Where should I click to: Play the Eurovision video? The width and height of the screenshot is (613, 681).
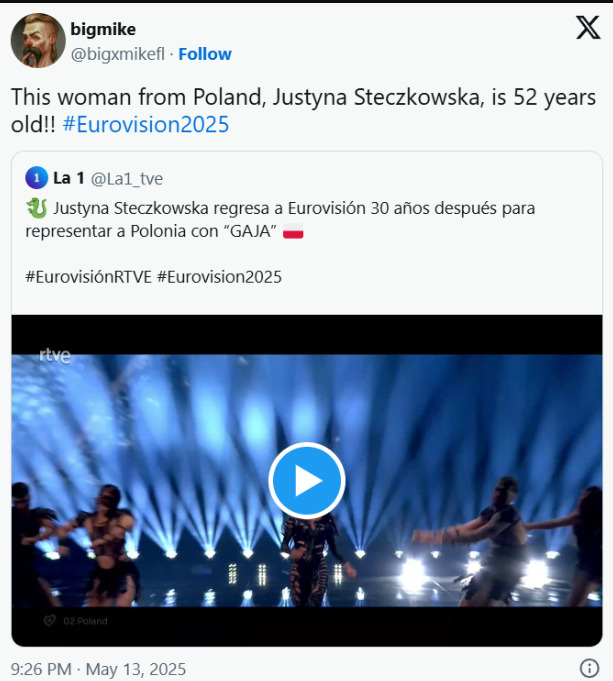pos(306,481)
